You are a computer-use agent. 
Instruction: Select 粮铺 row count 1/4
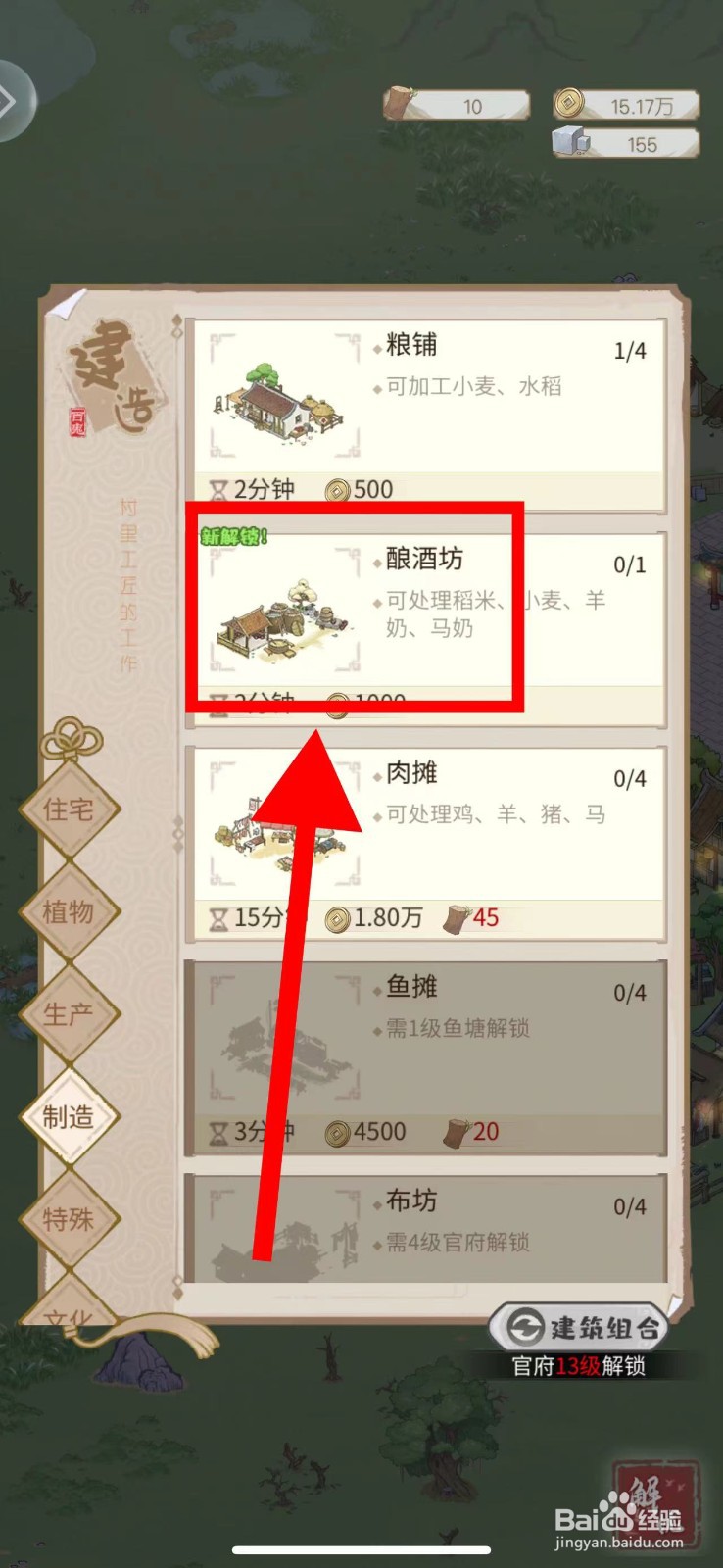click(x=630, y=351)
